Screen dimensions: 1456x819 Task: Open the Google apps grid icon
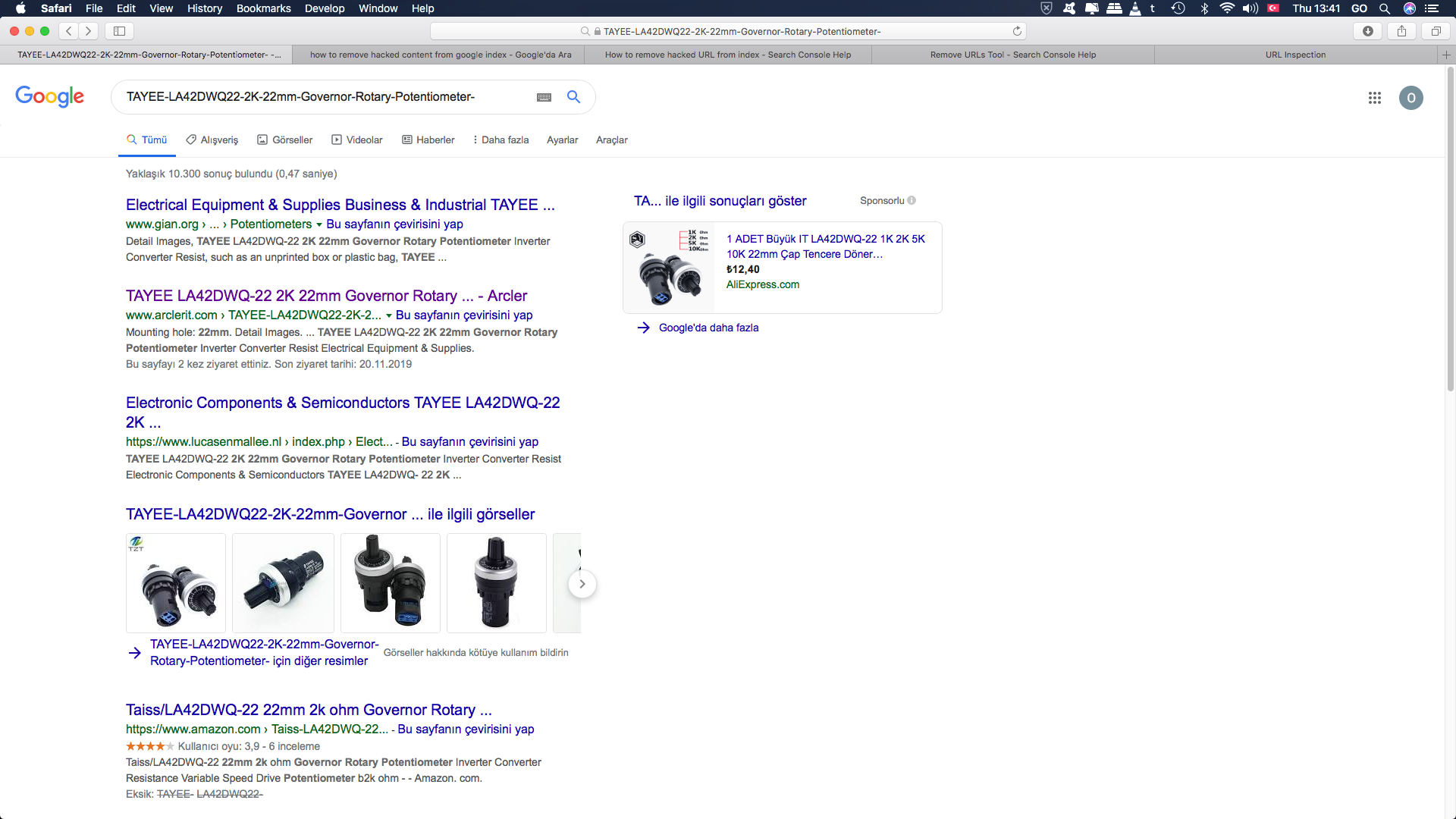pos(1374,98)
